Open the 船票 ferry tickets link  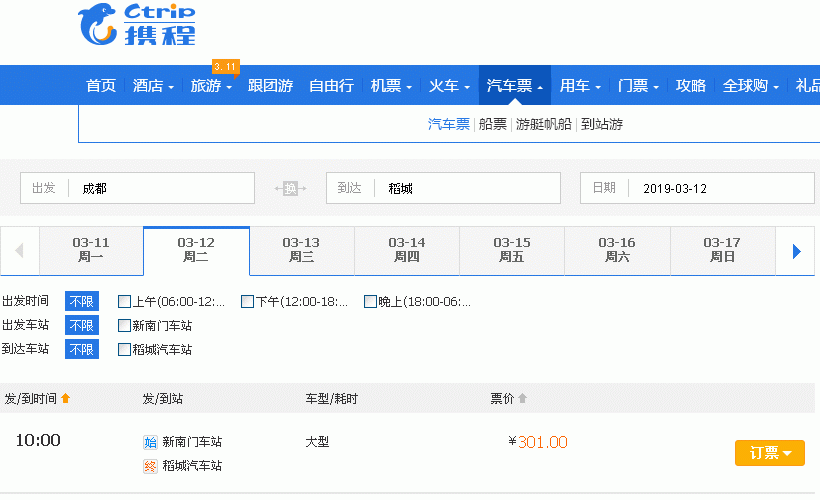(x=492, y=124)
